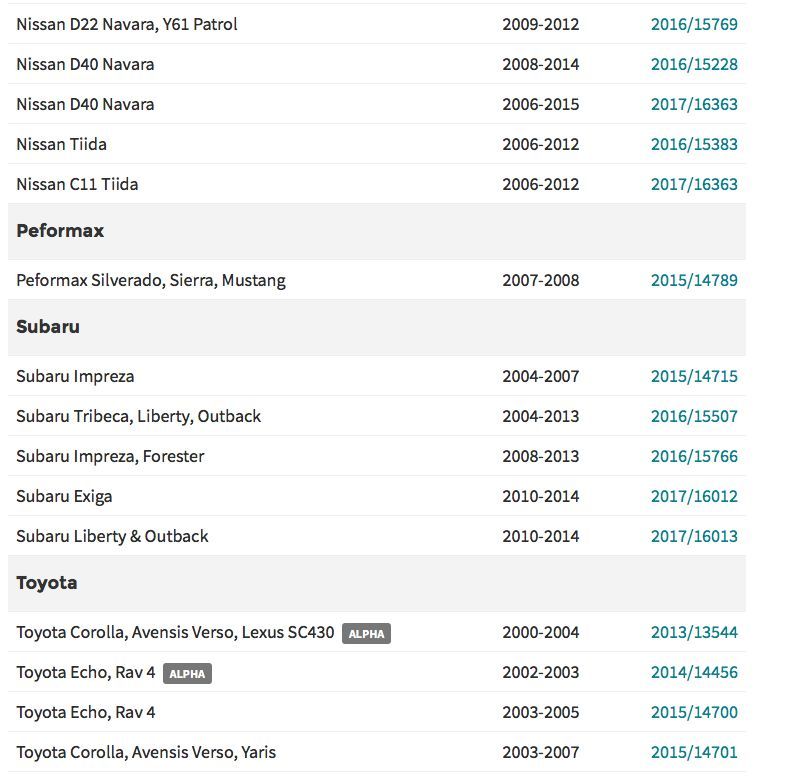Open recall link 2016/15766

[694, 457]
